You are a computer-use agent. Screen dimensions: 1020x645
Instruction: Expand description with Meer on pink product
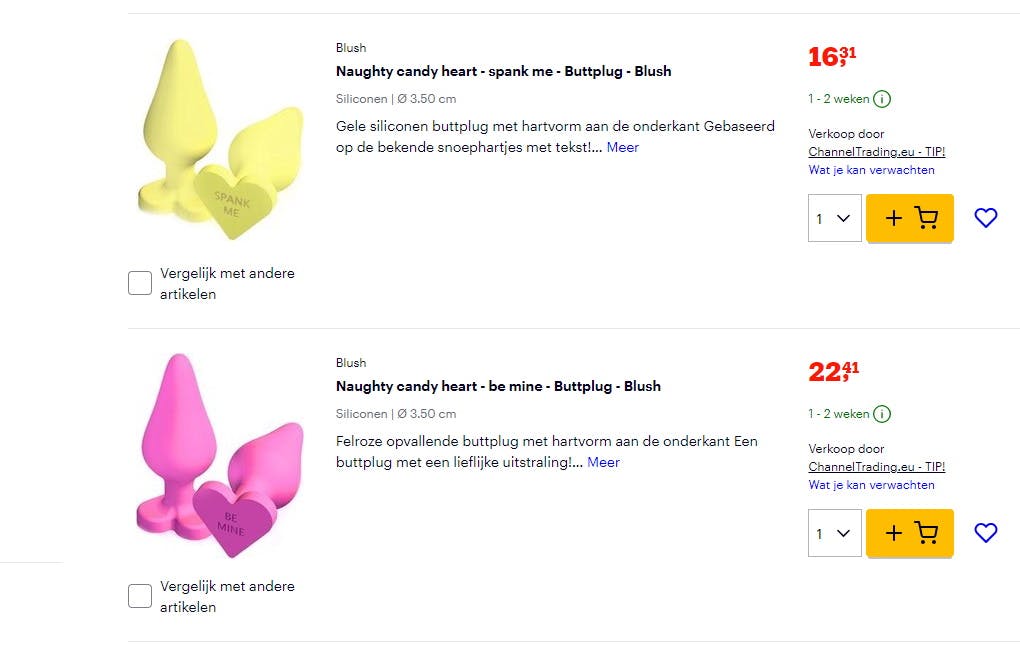click(603, 462)
